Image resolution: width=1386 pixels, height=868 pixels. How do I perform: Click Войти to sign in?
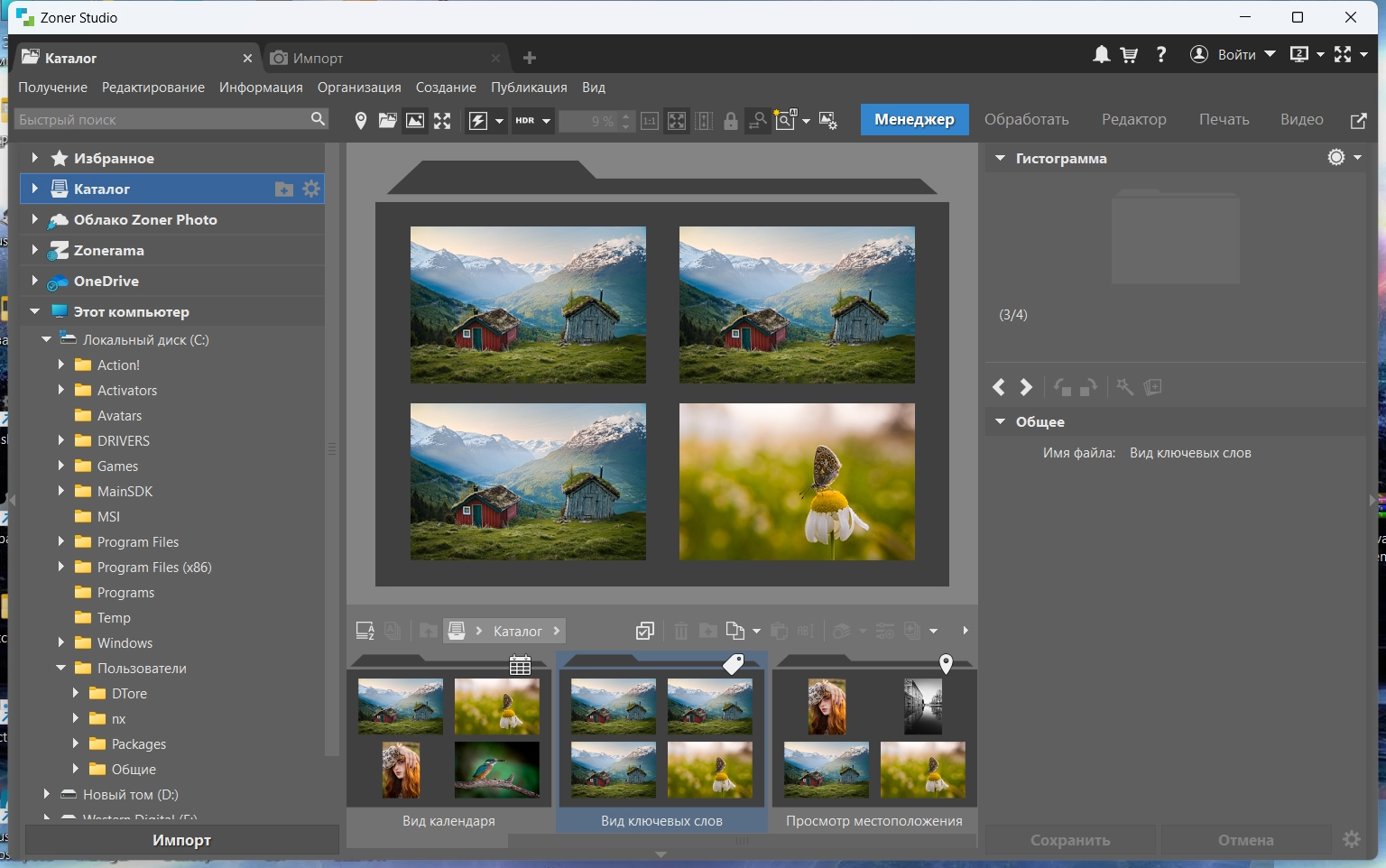point(1236,55)
